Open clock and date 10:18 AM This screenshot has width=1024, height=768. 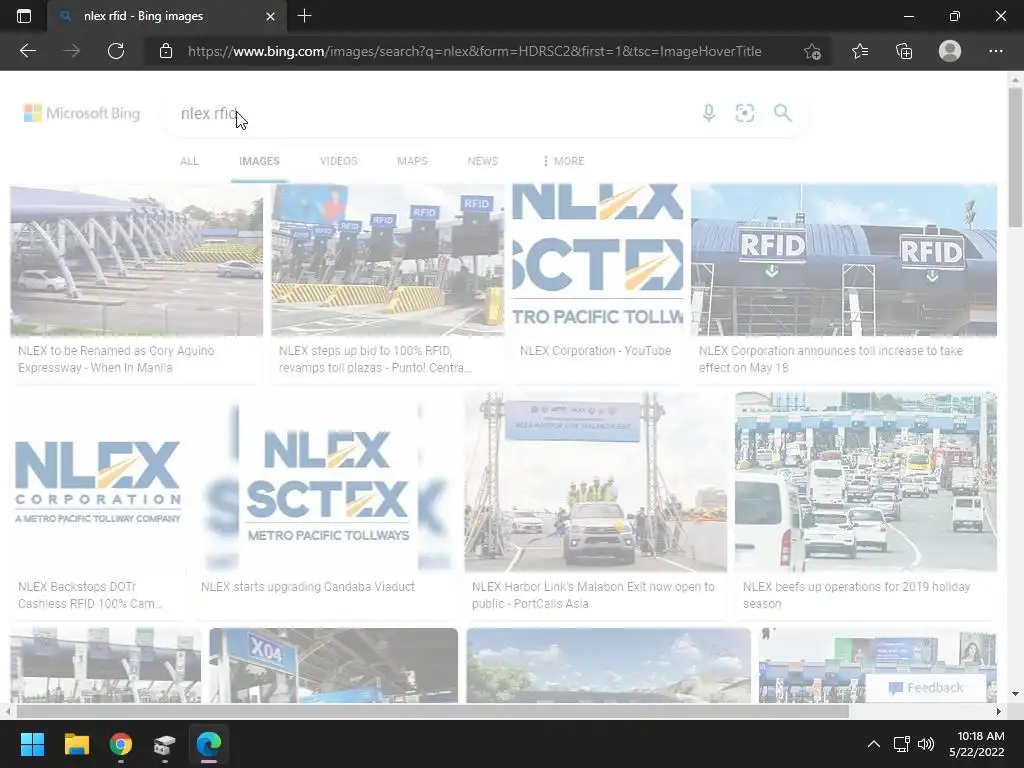(976, 744)
